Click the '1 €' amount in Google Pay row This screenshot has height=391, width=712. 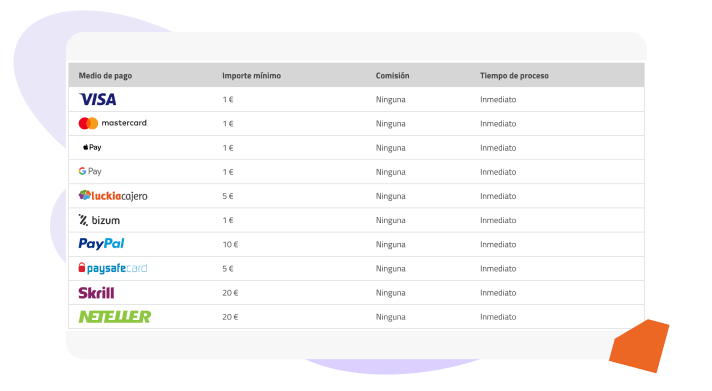click(228, 172)
